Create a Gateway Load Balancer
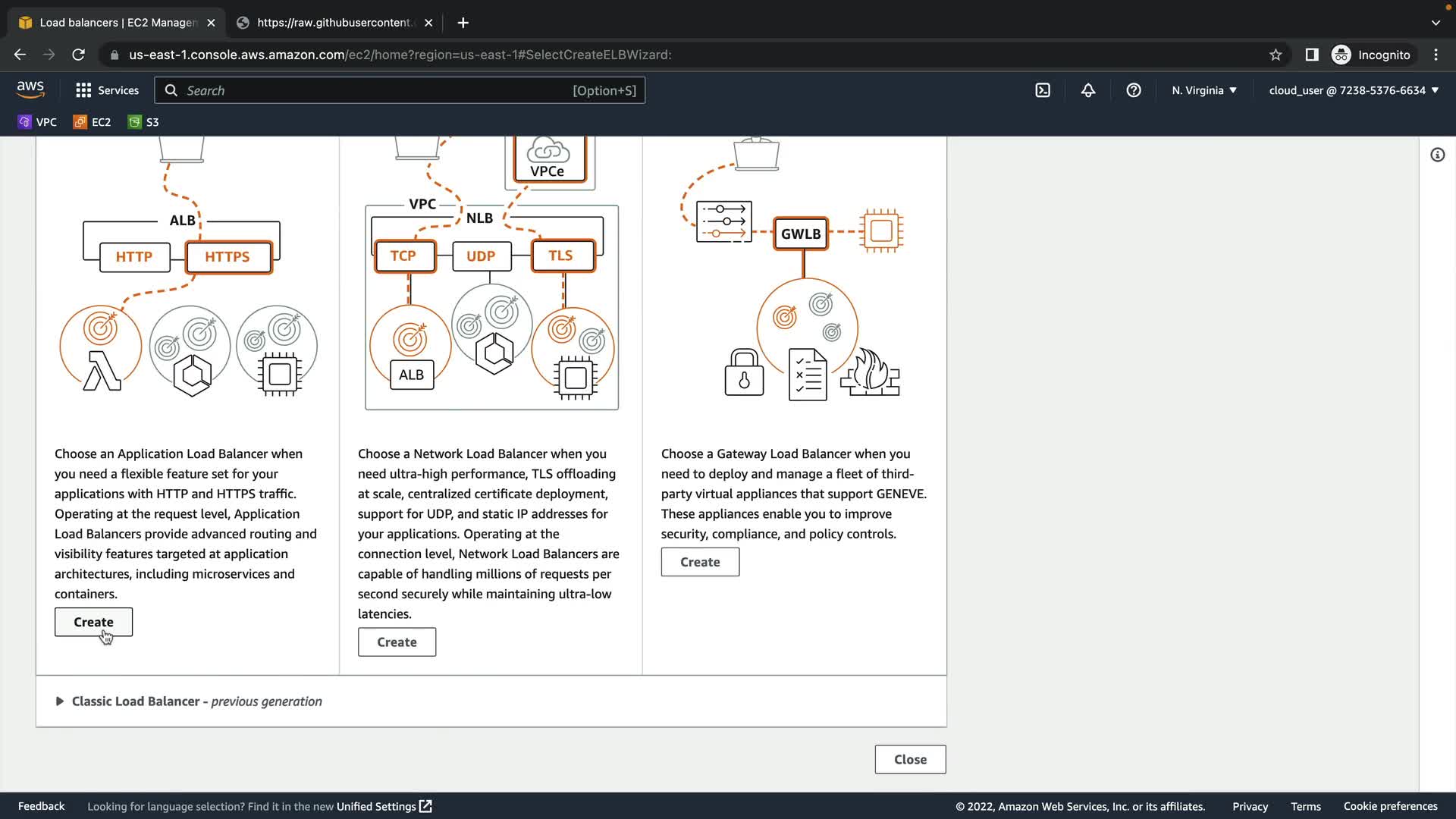Viewport: 1456px width, 819px height. (x=699, y=562)
